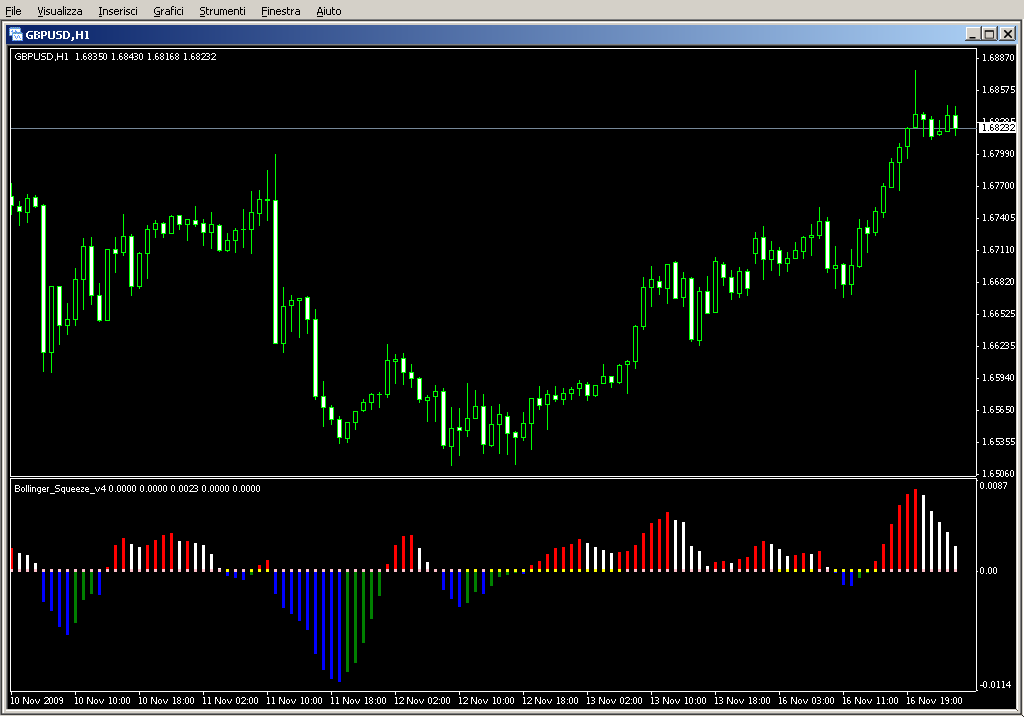Click the 1.66235 price scale label

coord(999,345)
